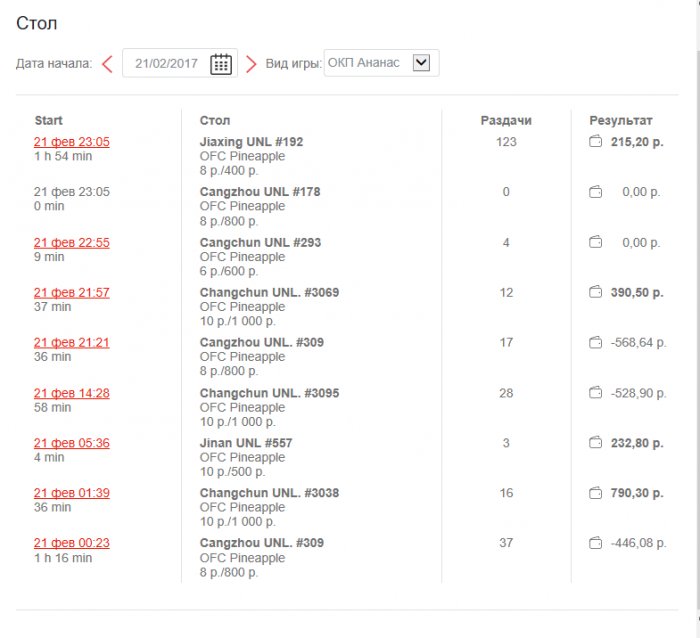
Task: Open session link 21 фев 21:21
Action: click(71, 342)
